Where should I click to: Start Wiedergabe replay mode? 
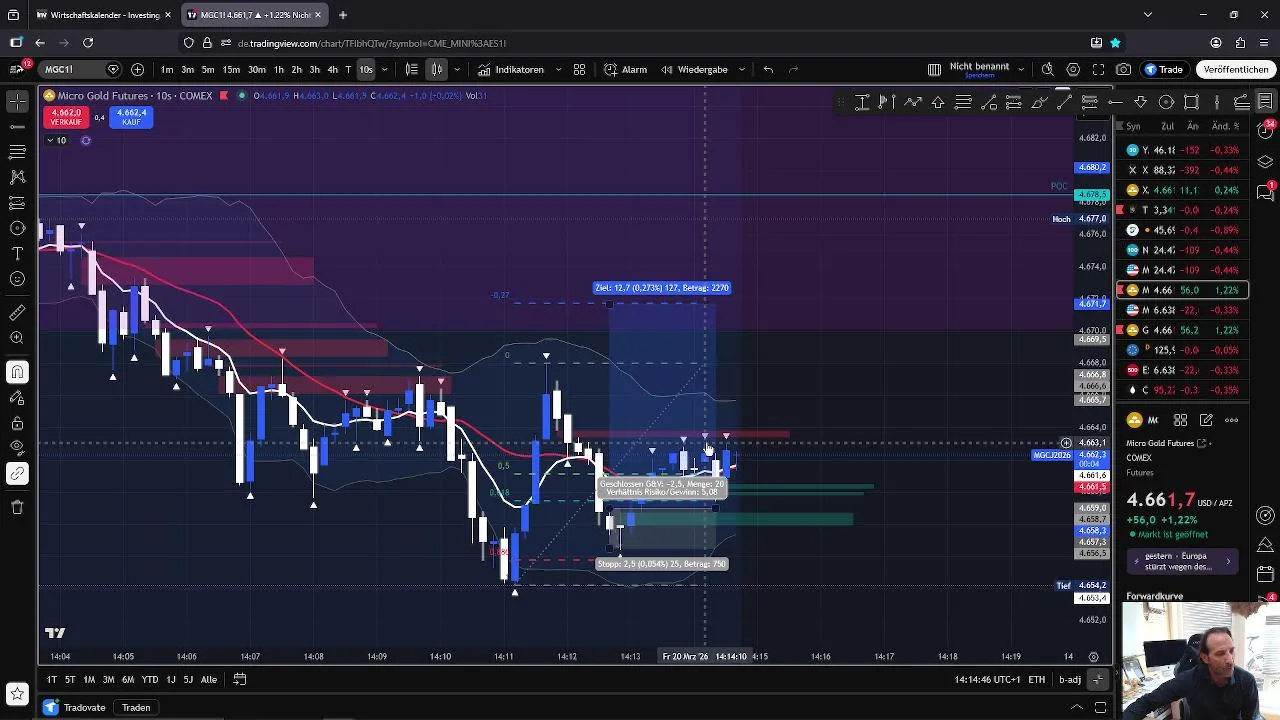point(694,69)
